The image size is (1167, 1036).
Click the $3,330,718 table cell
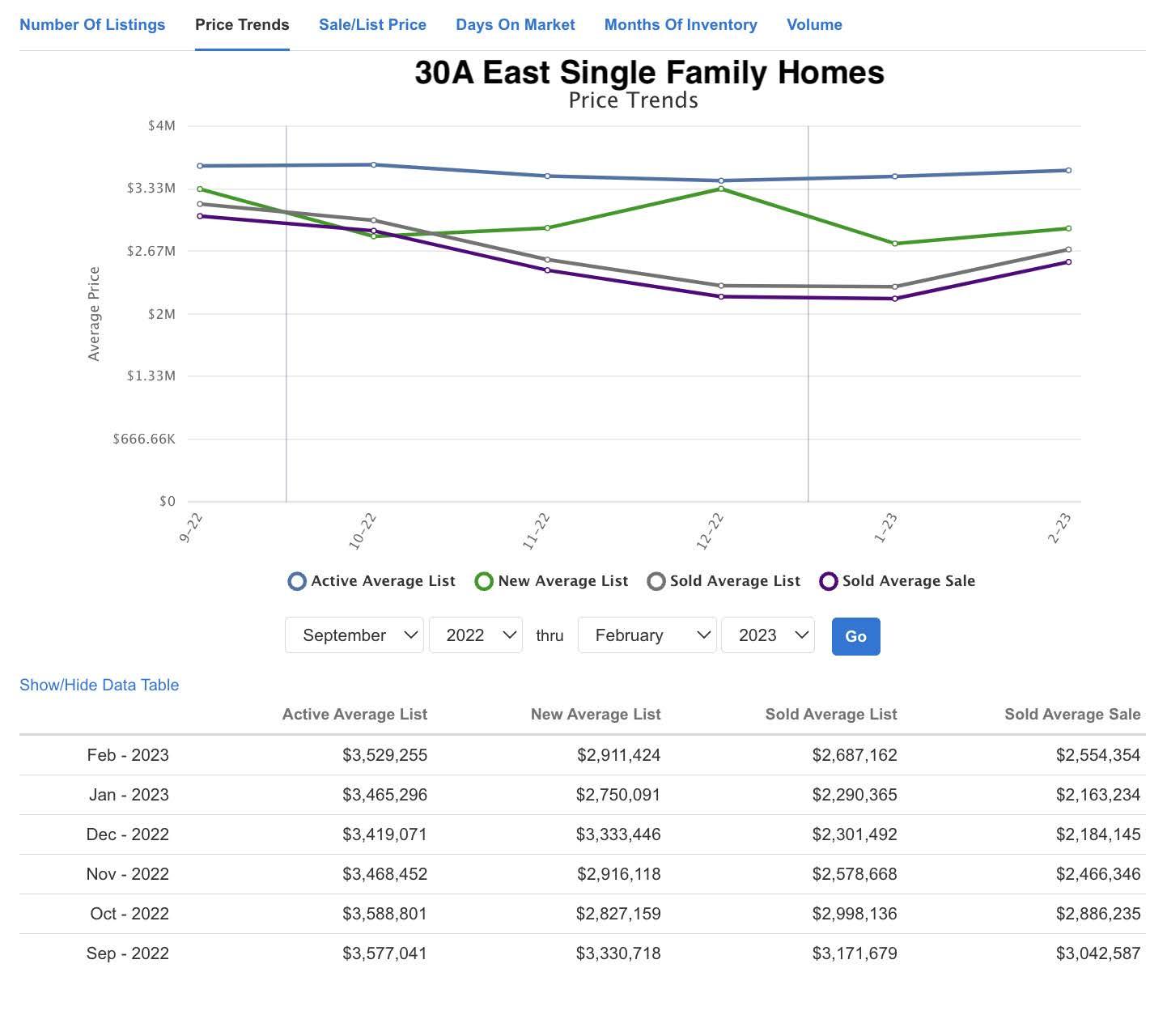618,953
